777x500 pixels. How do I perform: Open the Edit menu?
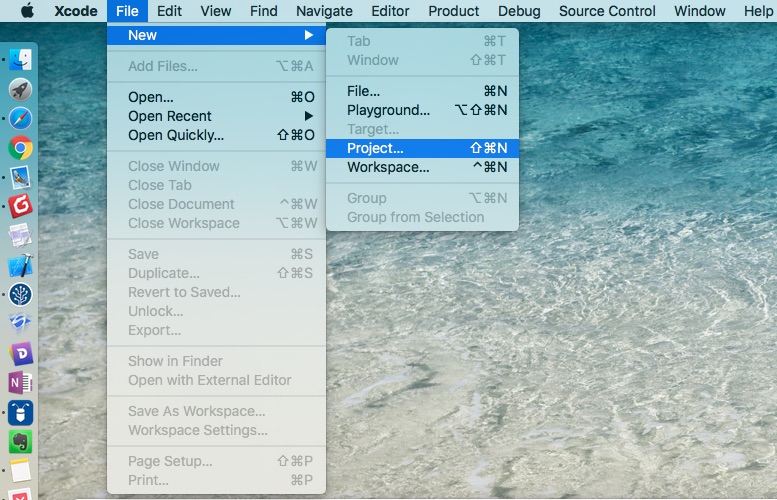169,10
